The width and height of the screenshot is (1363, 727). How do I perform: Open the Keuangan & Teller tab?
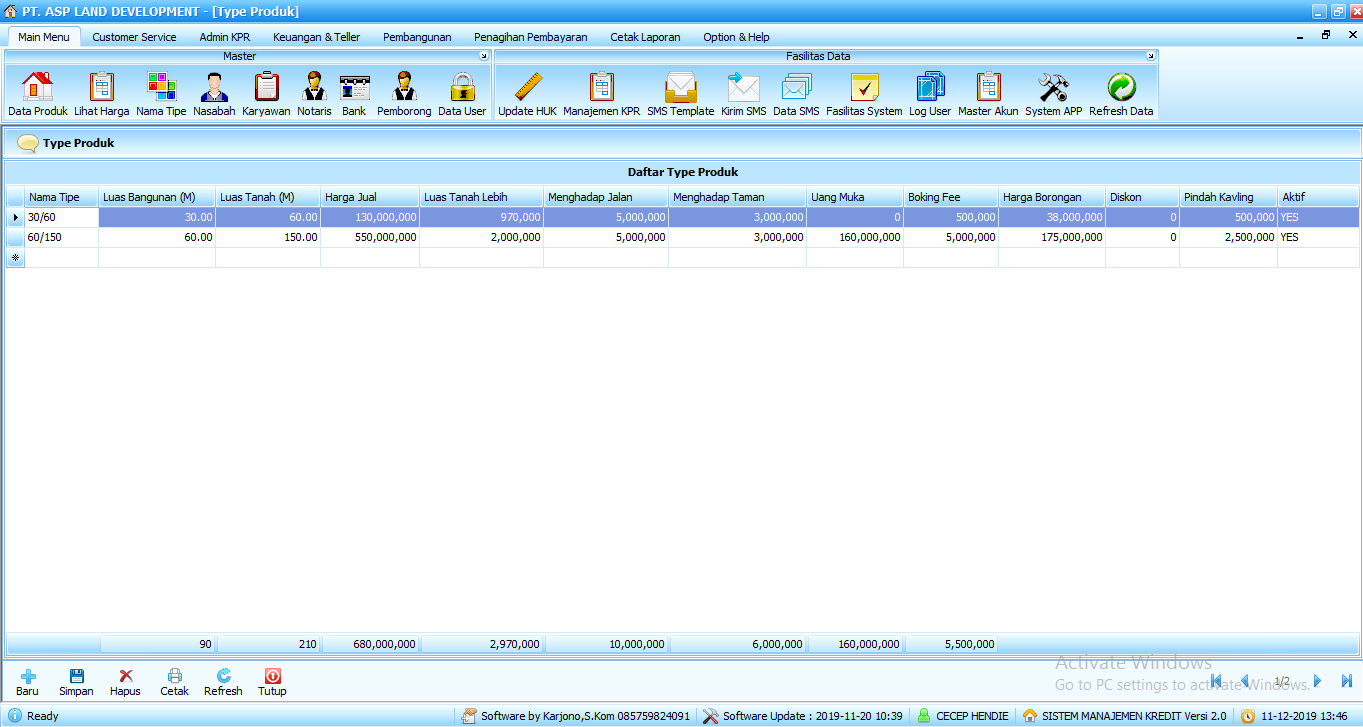point(316,37)
